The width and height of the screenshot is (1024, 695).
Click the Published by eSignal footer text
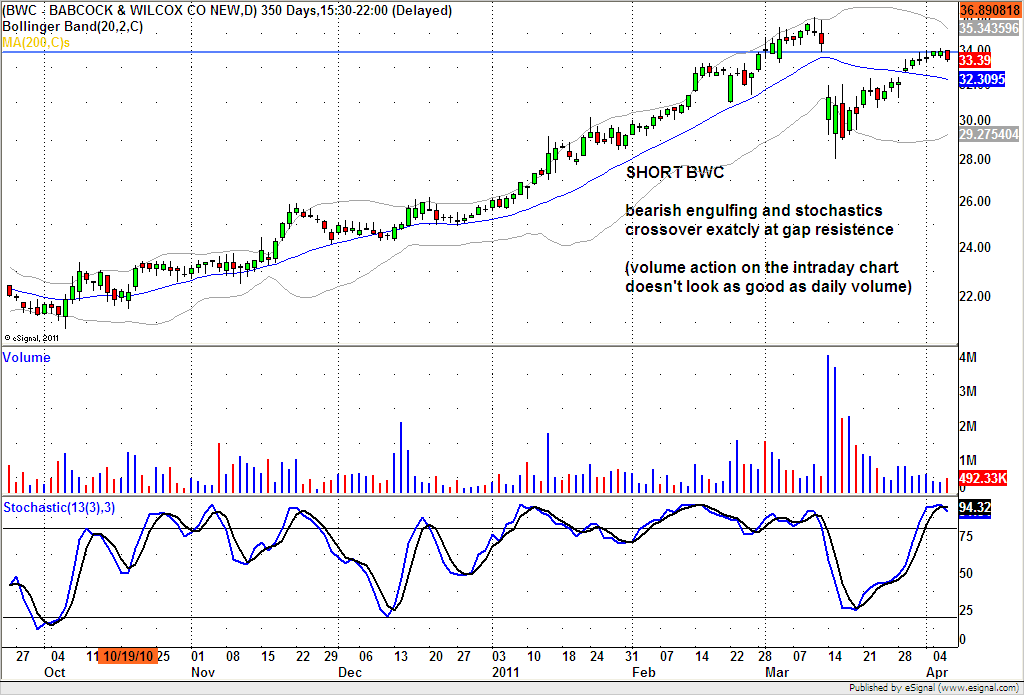click(x=935, y=688)
